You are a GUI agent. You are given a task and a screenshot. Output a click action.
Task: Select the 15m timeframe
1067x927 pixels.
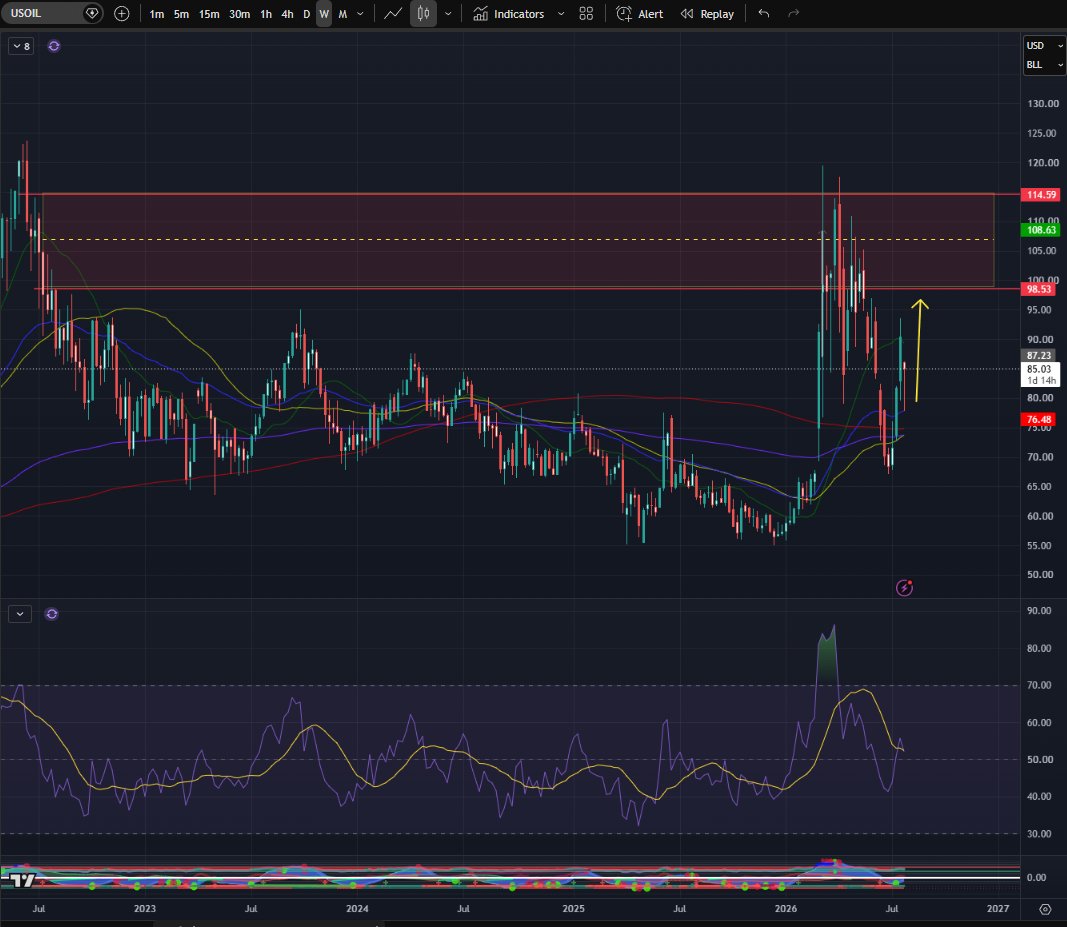209,14
